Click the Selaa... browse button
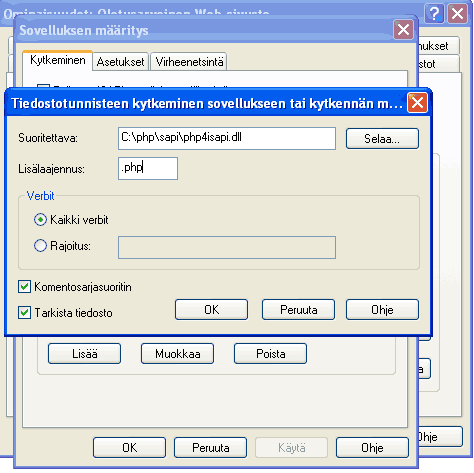The width and height of the screenshot is (474, 473). tap(382, 138)
